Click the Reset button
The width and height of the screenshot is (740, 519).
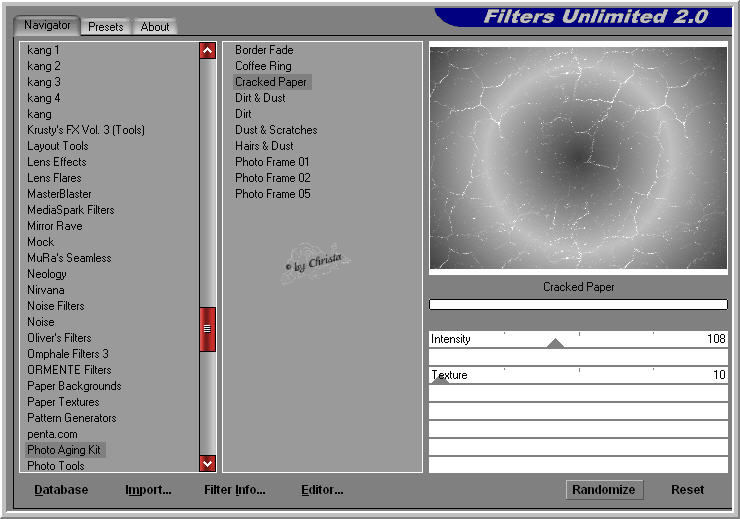[687, 490]
